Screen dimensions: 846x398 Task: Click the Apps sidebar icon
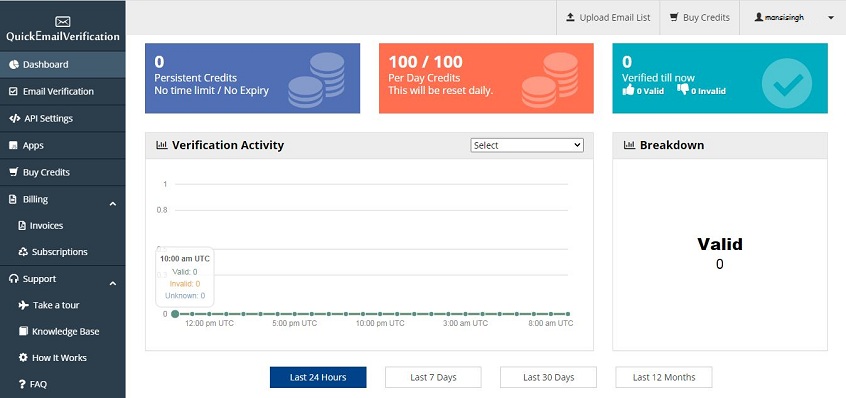13,146
